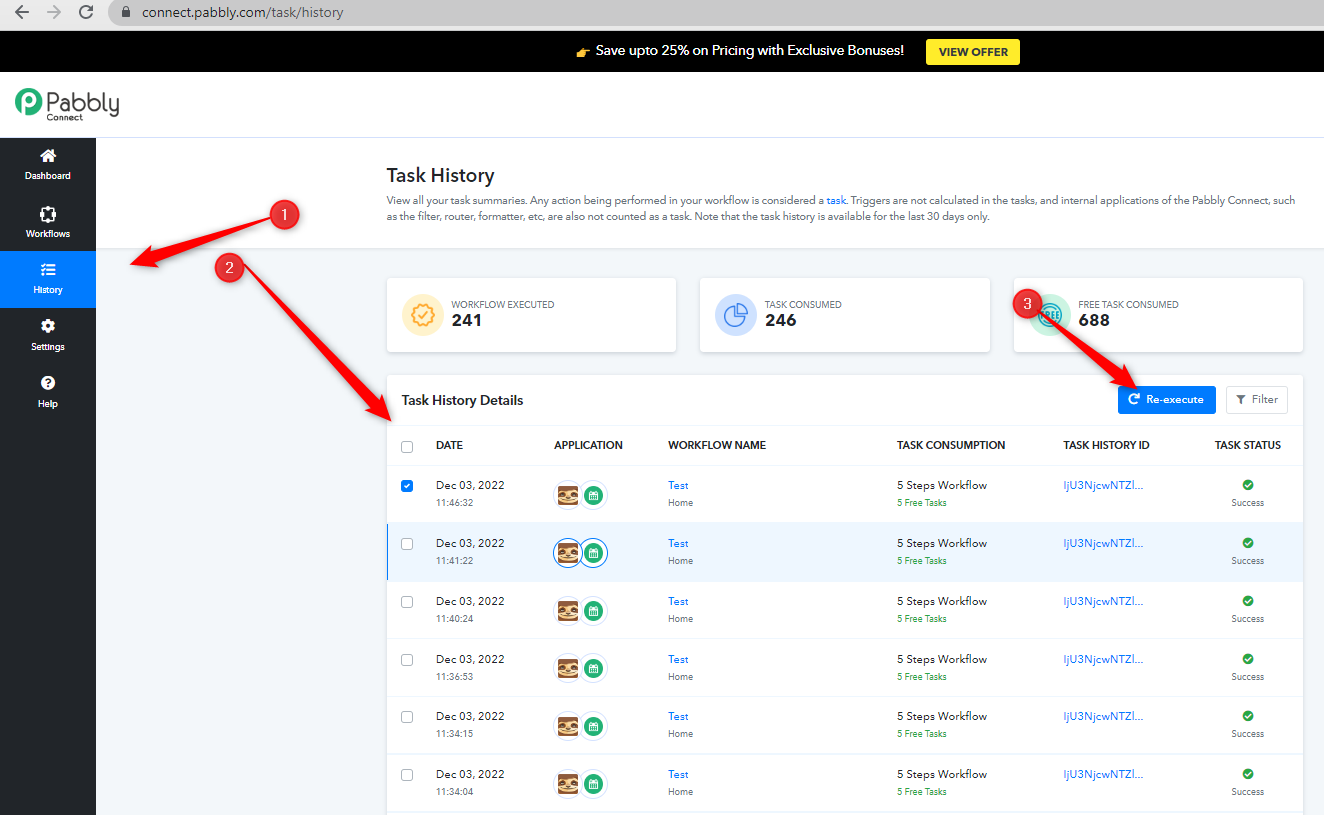Open task history ID link for 11:34:15

(x=1103, y=717)
